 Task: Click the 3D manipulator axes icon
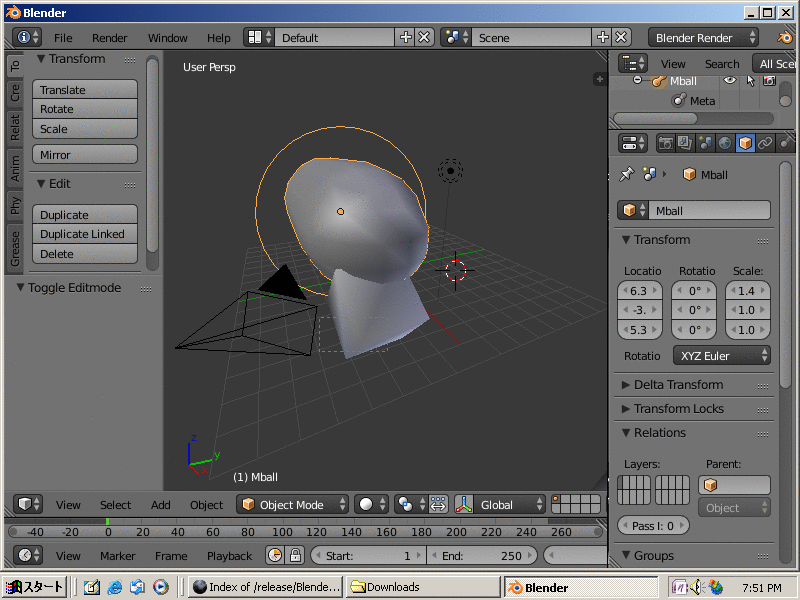coord(464,505)
